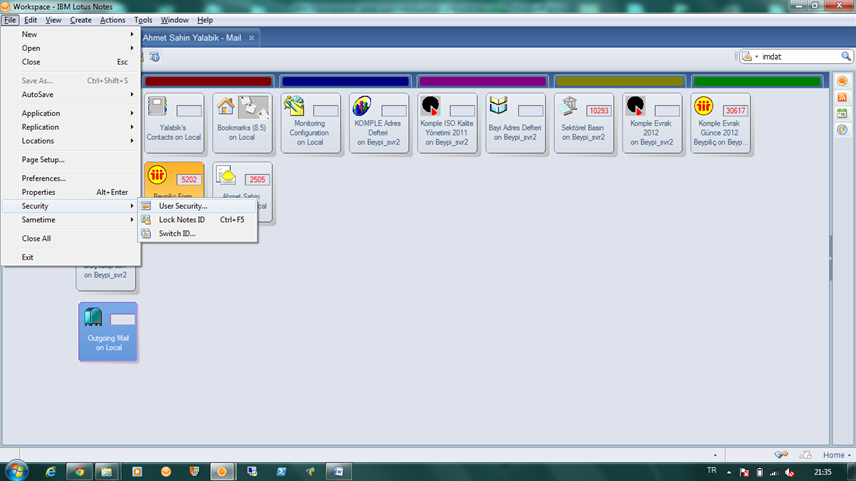Select the purple workspace tab
The height and width of the screenshot is (481, 856).
point(482,81)
